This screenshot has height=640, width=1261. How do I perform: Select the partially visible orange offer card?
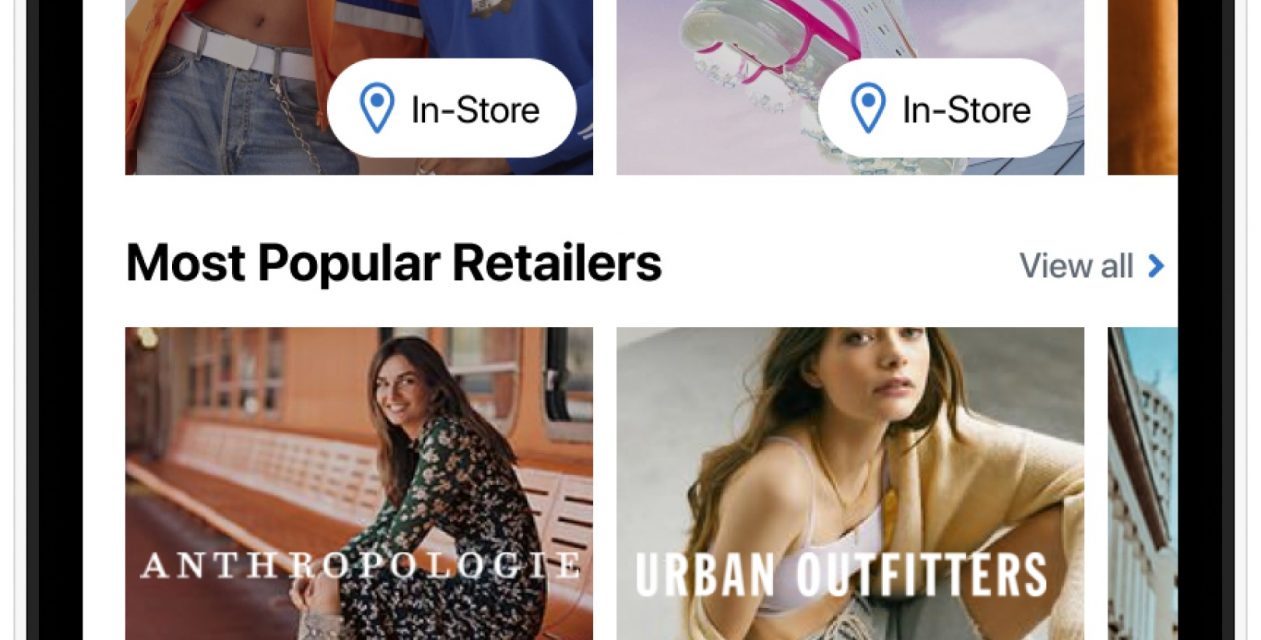[1143, 87]
